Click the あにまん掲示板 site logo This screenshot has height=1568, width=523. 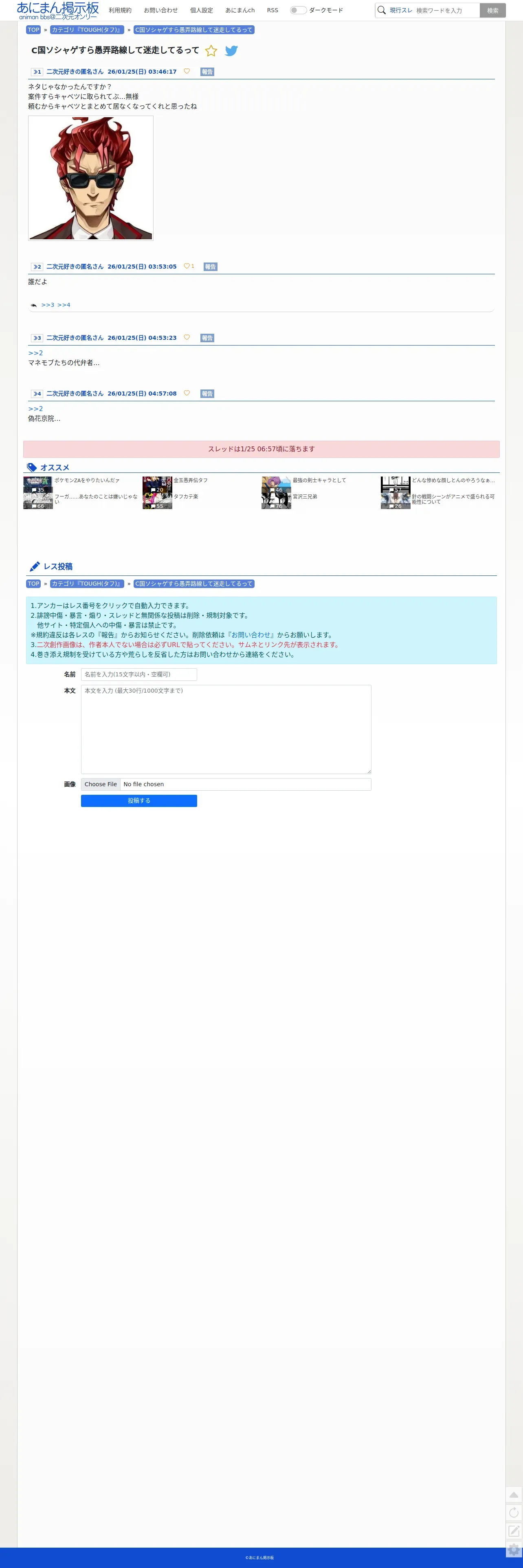click(x=58, y=10)
